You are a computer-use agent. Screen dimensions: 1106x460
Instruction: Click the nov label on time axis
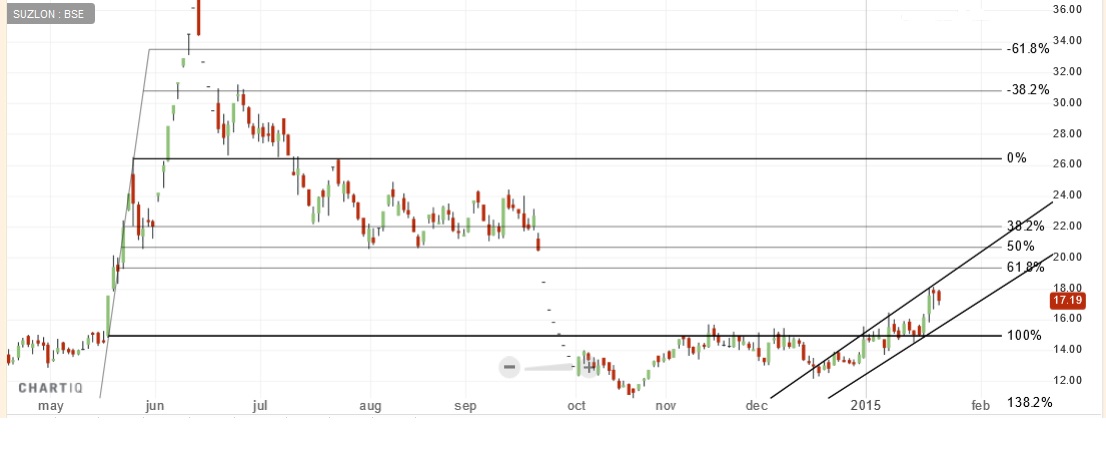(666, 406)
